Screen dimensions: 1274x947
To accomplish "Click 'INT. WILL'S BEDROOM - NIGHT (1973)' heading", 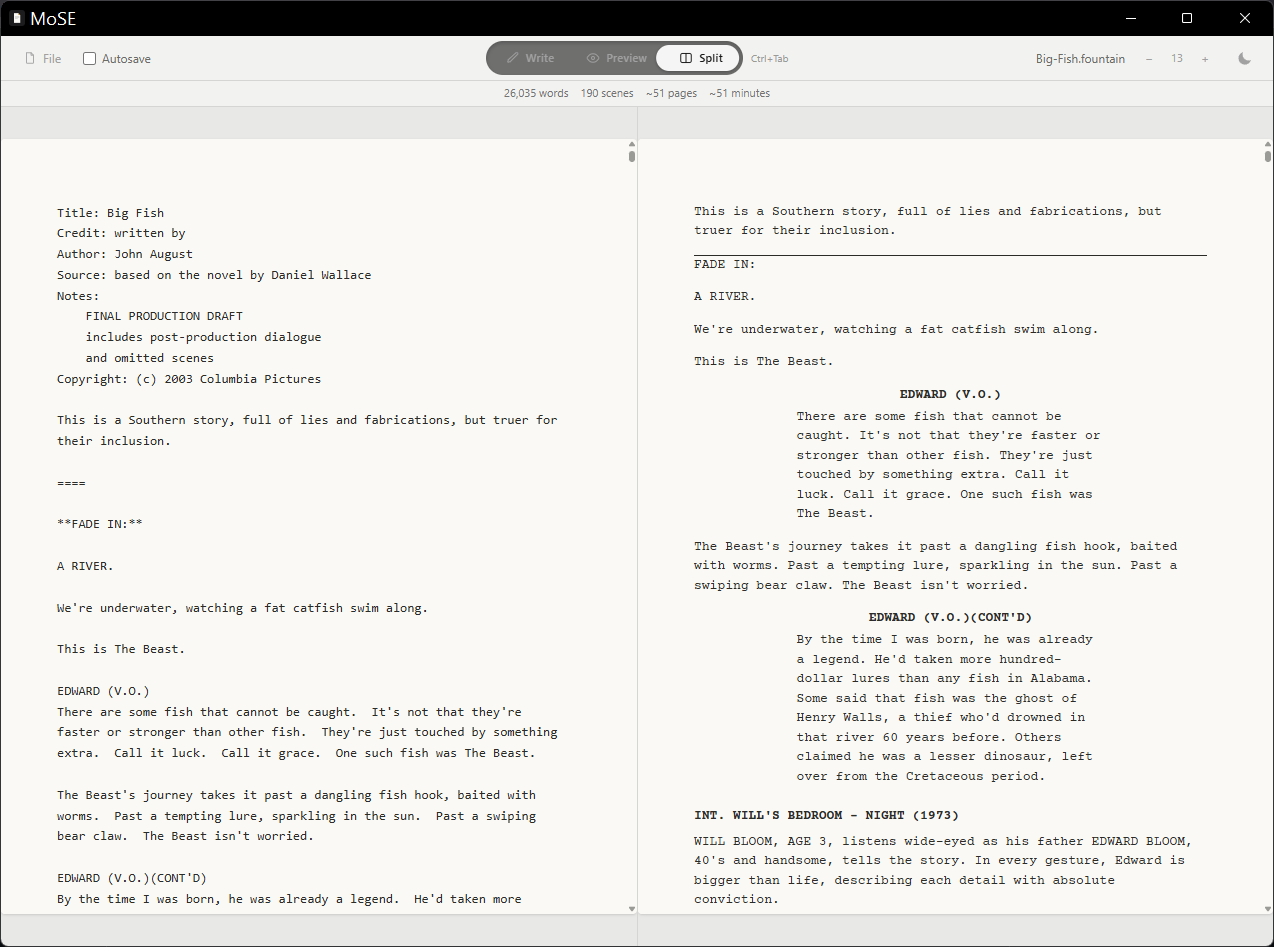I will [826, 815].
